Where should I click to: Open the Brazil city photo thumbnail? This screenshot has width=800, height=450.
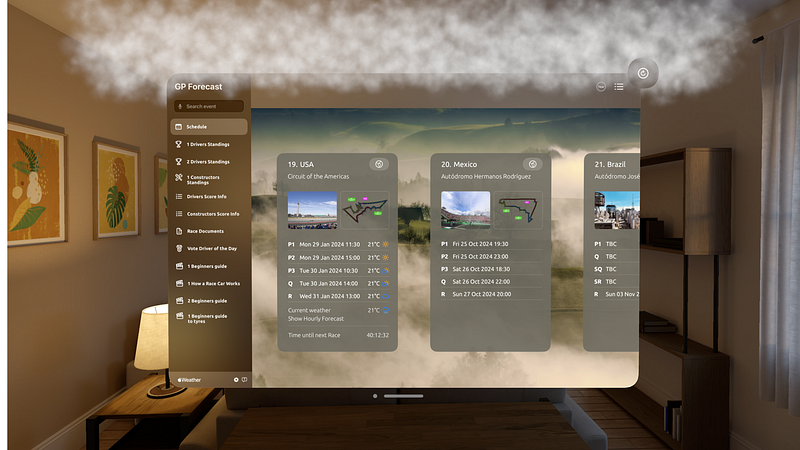pos(617,210)
